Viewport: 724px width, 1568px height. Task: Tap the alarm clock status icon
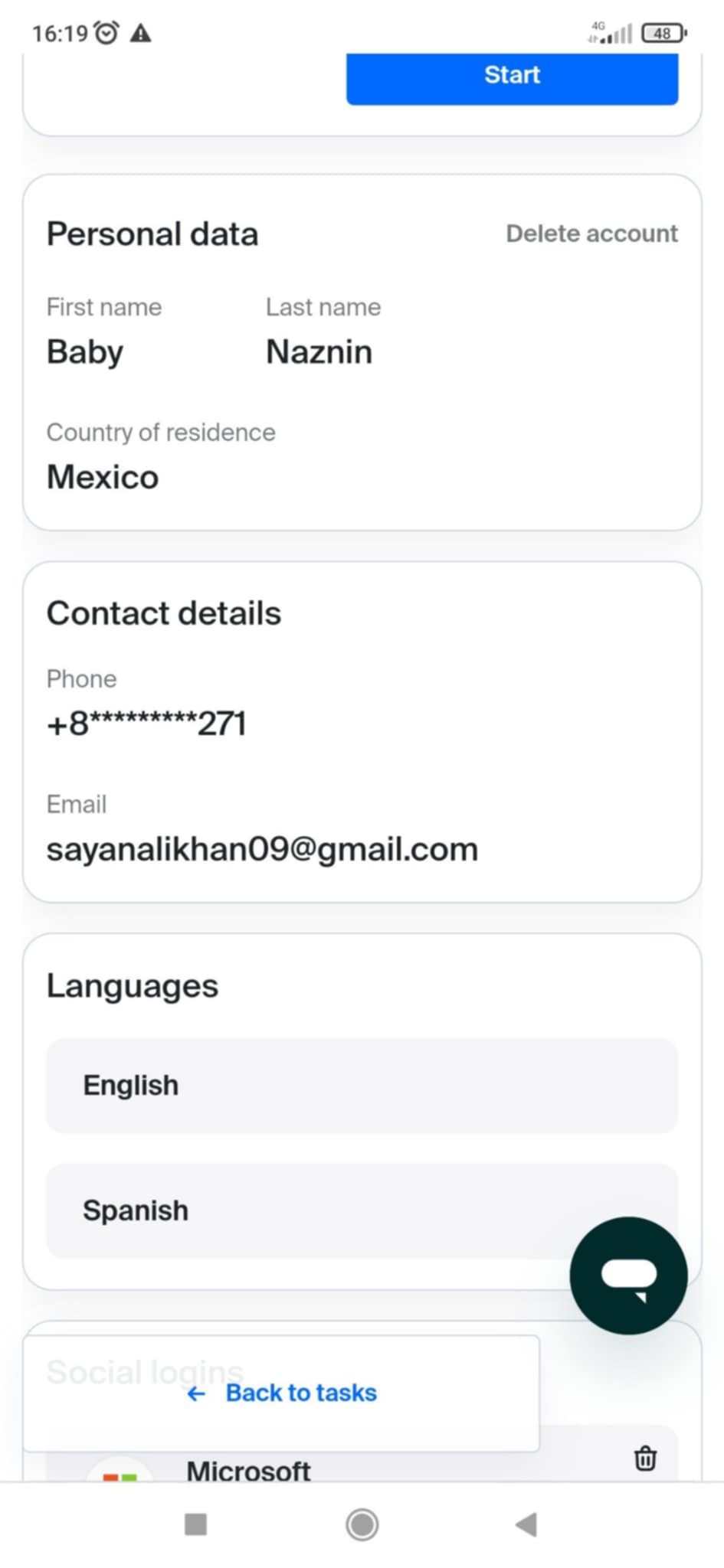coord(106,33)
